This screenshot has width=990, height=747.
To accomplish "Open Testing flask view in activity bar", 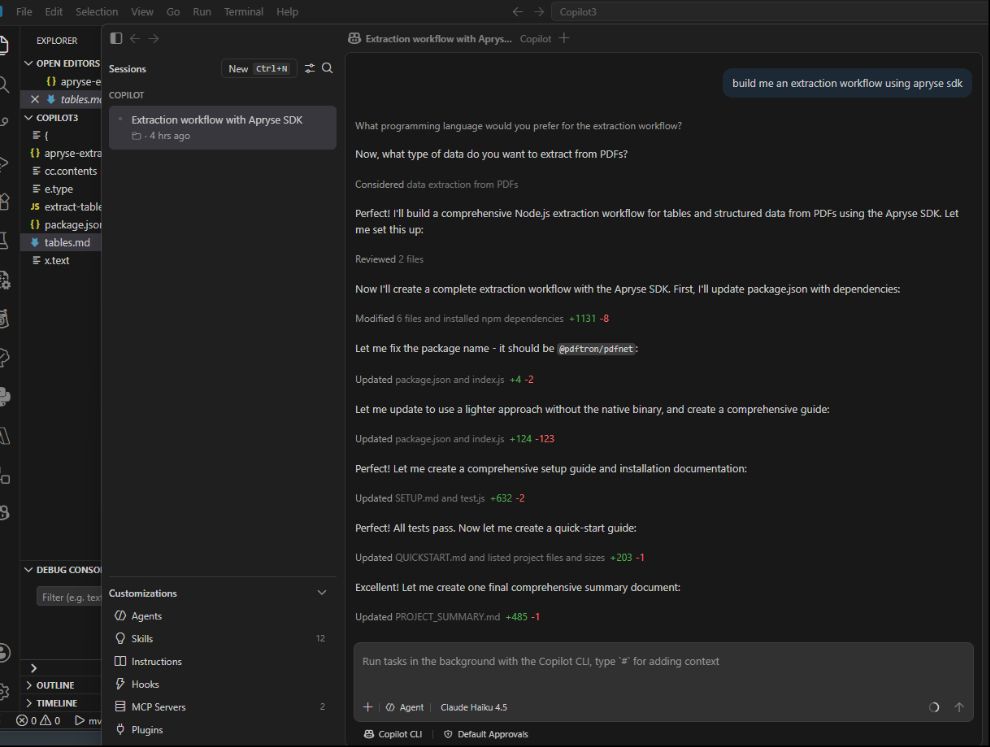I will (4, 241).
